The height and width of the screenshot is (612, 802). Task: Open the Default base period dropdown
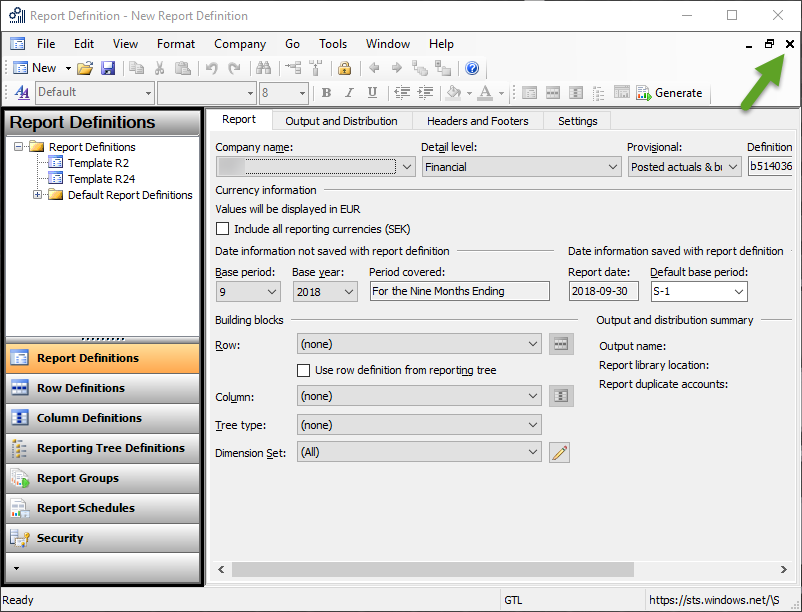[739, 292]
